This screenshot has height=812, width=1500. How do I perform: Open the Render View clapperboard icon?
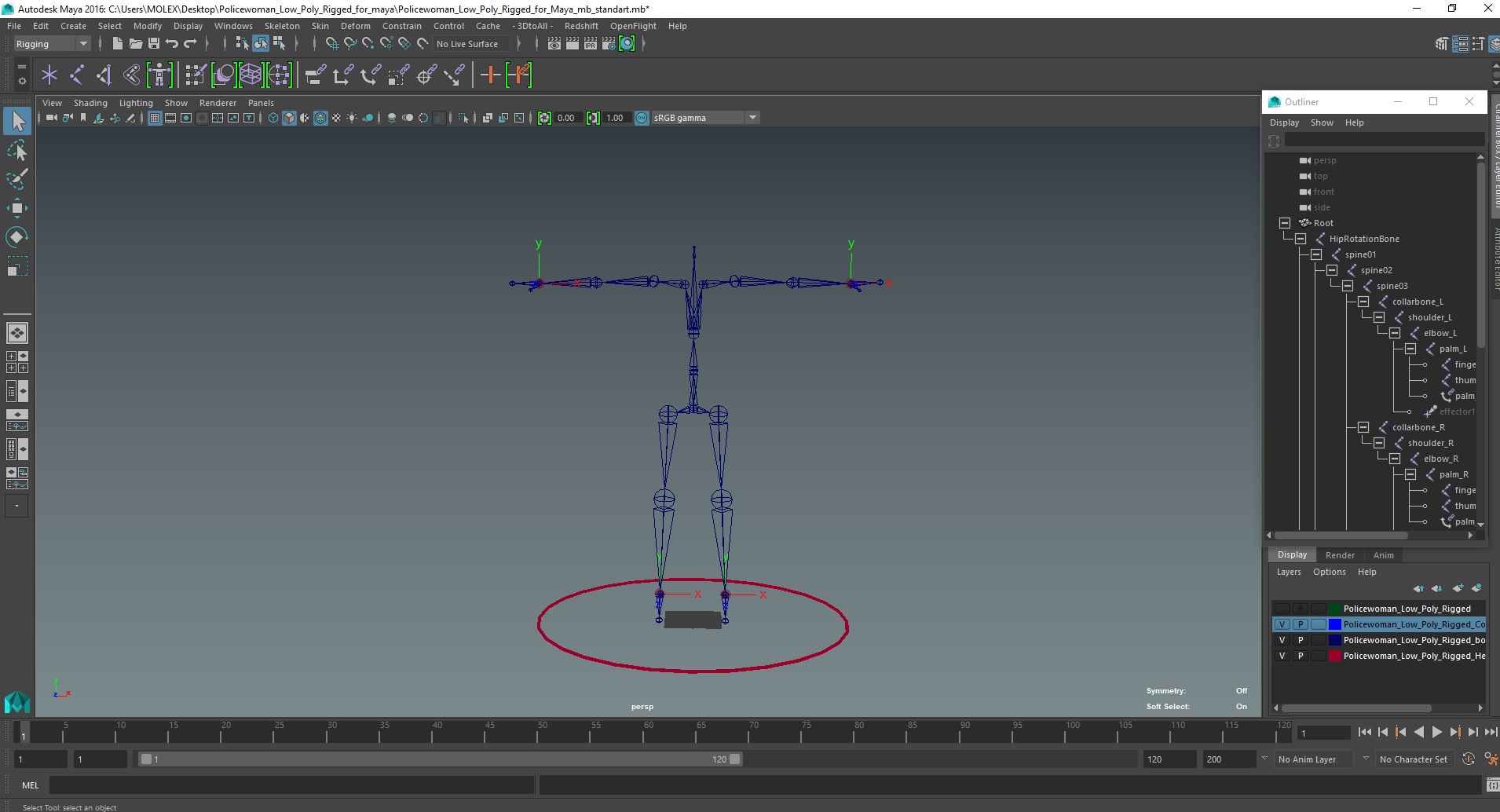554,44
